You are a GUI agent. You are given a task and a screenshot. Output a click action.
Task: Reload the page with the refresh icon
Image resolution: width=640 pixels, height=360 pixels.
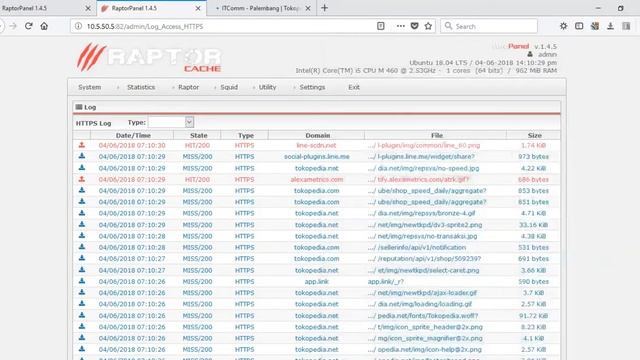tap(29, 26)
